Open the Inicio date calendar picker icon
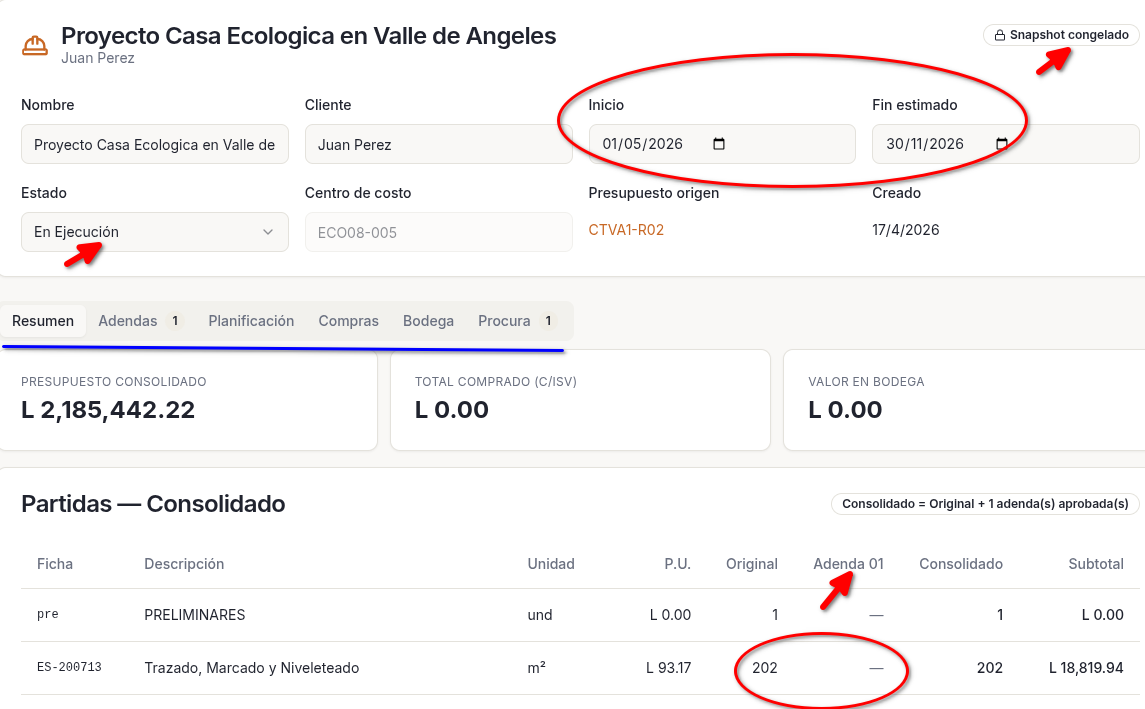The image size is (1145, 709). pos(718,144)
